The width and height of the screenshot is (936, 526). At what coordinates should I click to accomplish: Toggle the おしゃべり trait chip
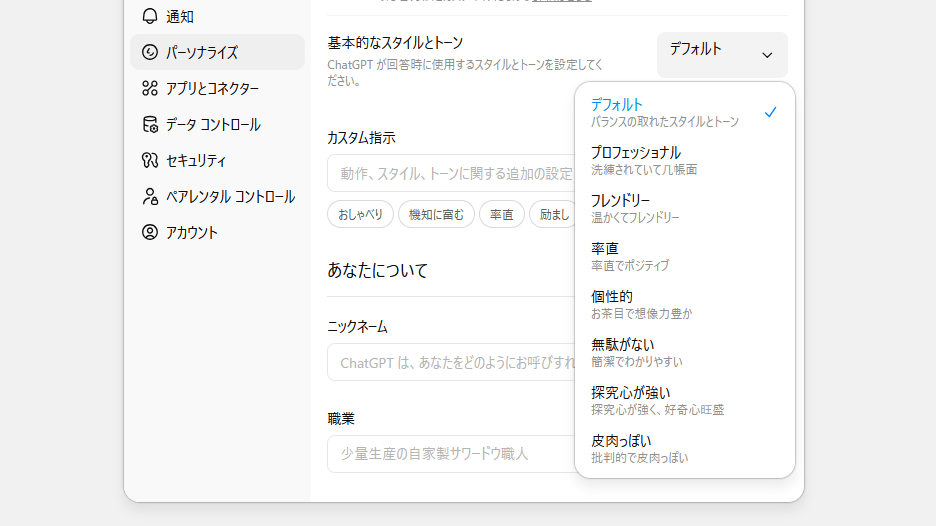tap(360, 214)
